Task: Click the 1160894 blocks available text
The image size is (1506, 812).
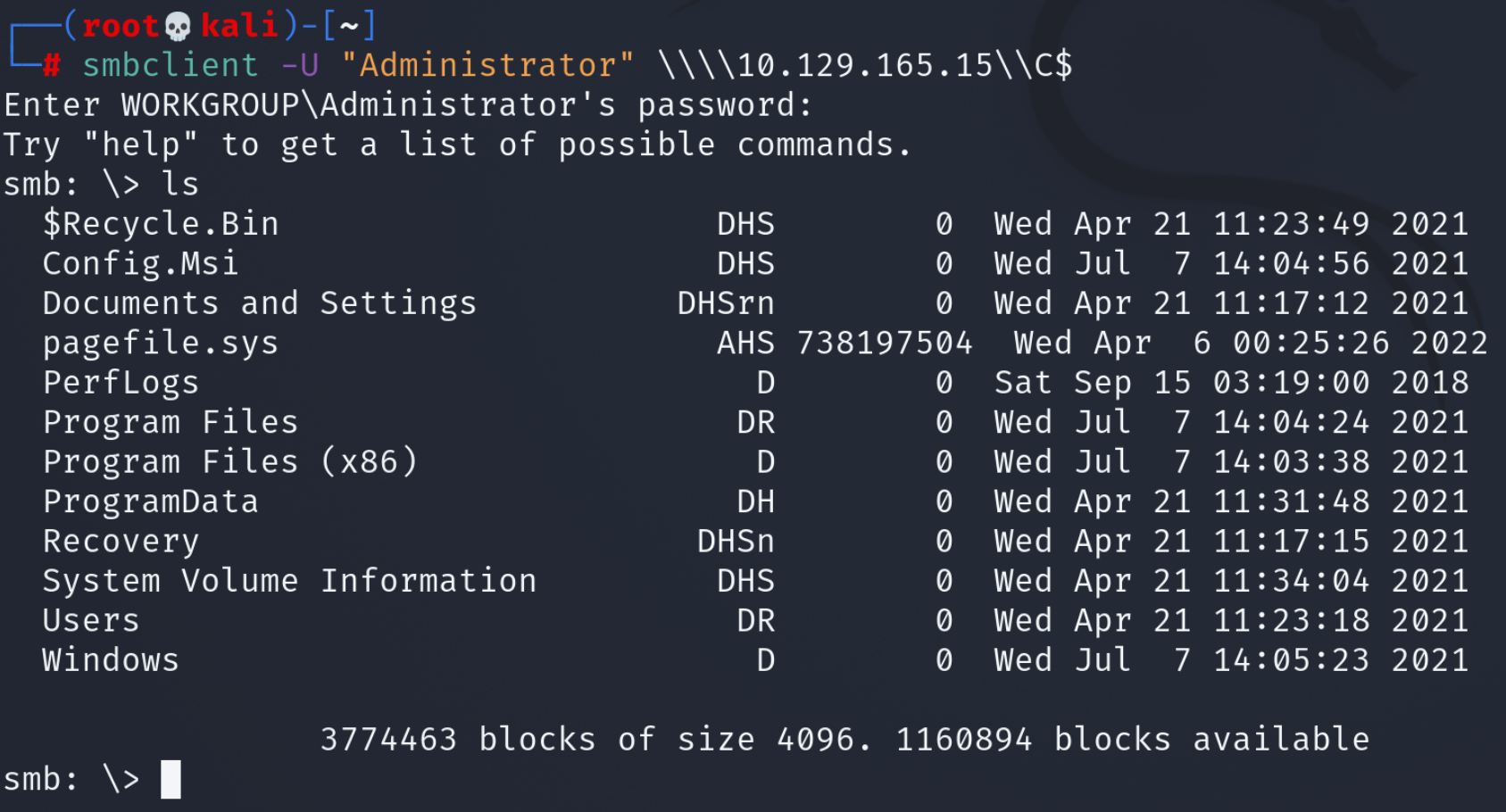Action: pyautogui.click(x=1133, y=740)
